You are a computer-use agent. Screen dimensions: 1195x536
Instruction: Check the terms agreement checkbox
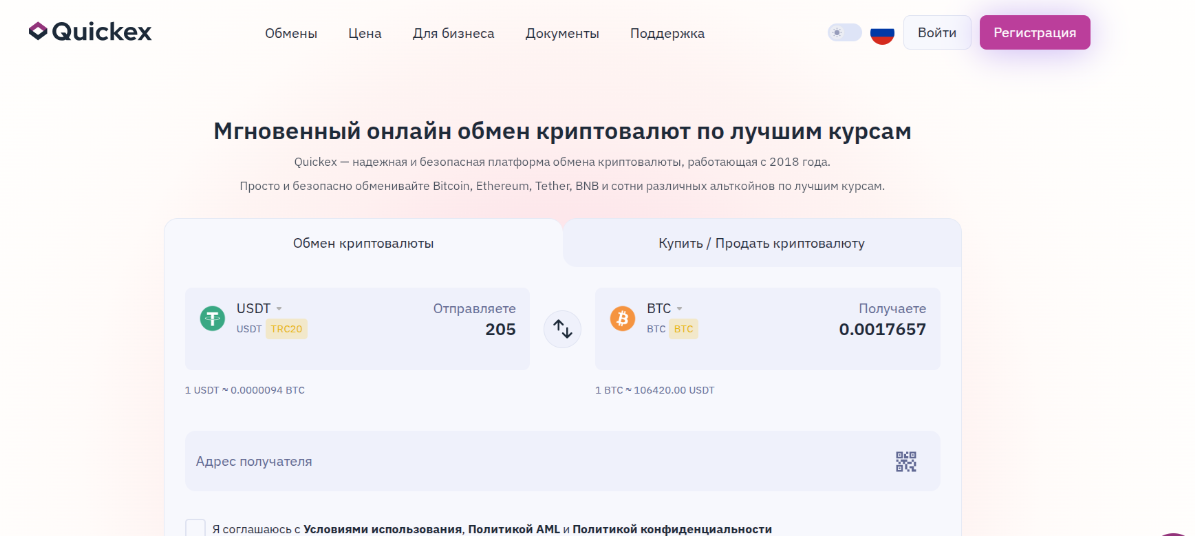coord(195,528)
